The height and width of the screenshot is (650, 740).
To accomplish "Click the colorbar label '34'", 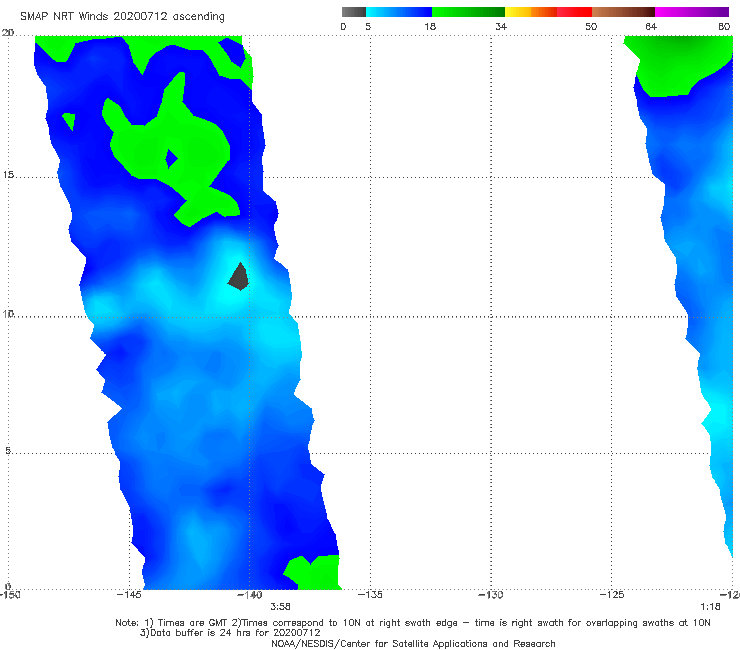I will (501, 27).
